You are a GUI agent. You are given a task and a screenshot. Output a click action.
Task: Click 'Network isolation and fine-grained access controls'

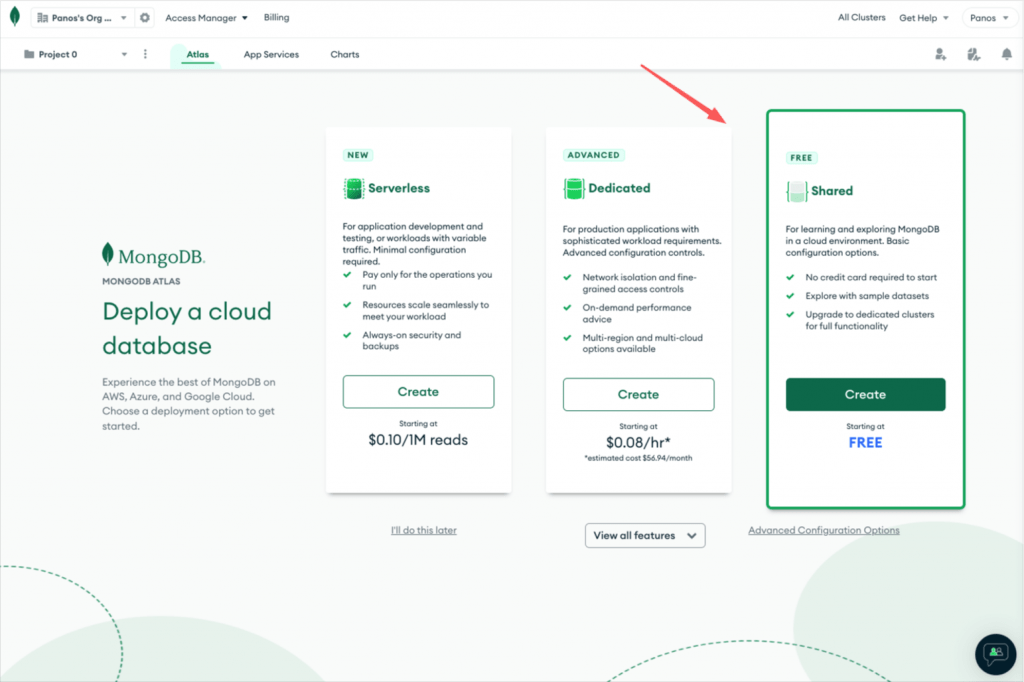pyautogui.click(x=639, y=283)
